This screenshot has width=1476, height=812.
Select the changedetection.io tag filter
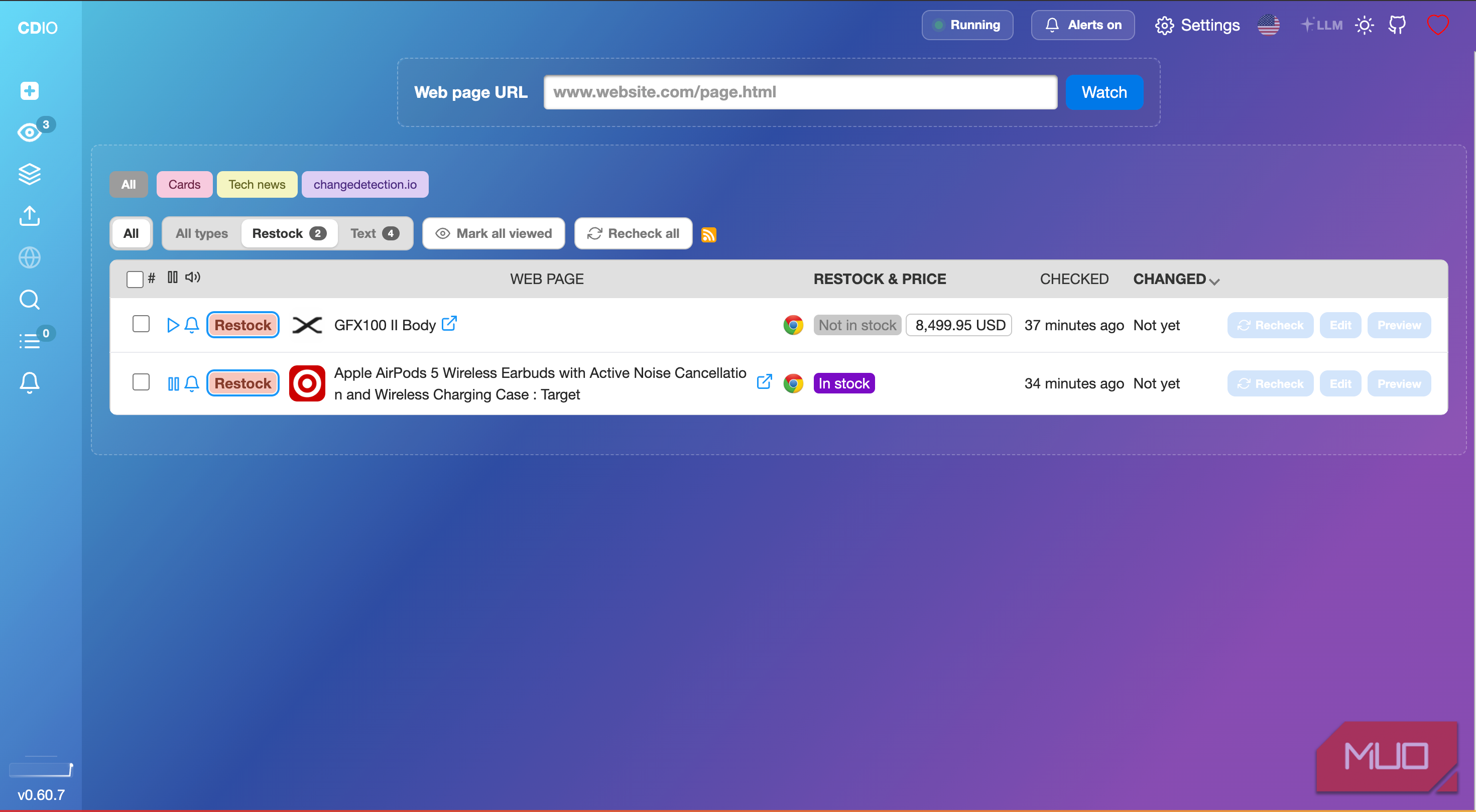tap(365, 184)
